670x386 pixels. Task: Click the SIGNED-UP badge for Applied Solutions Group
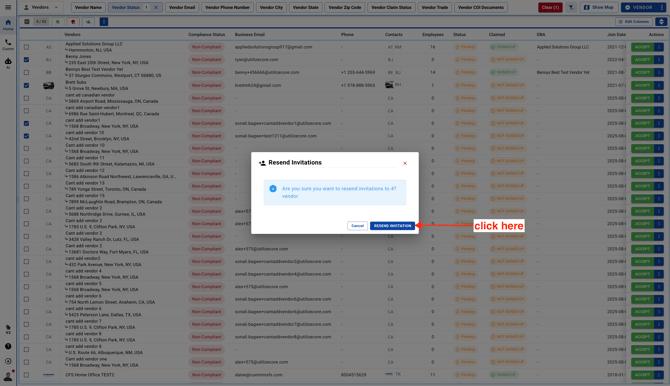point(503,47)
